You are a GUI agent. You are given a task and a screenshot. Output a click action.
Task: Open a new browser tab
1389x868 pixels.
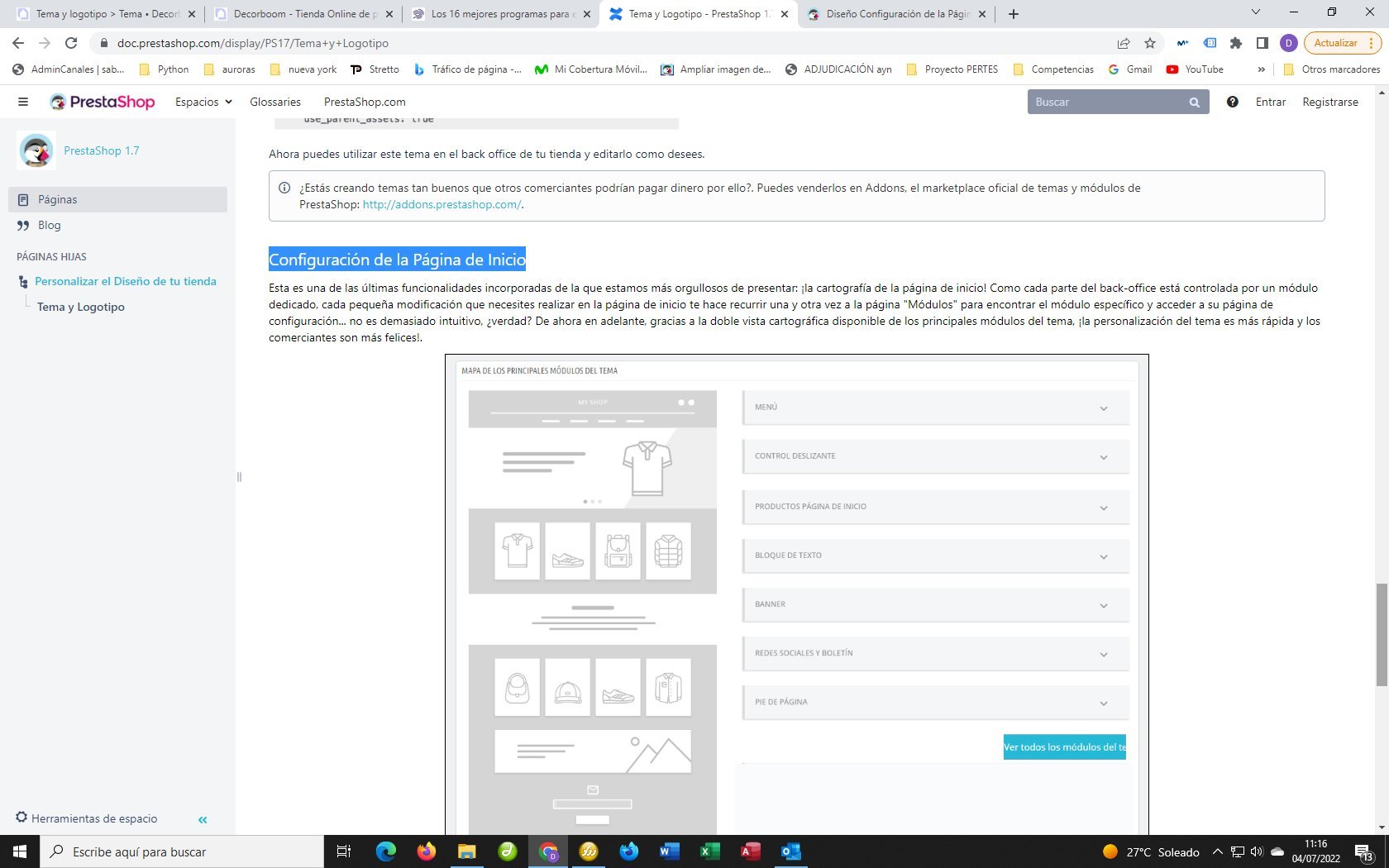1014,14
